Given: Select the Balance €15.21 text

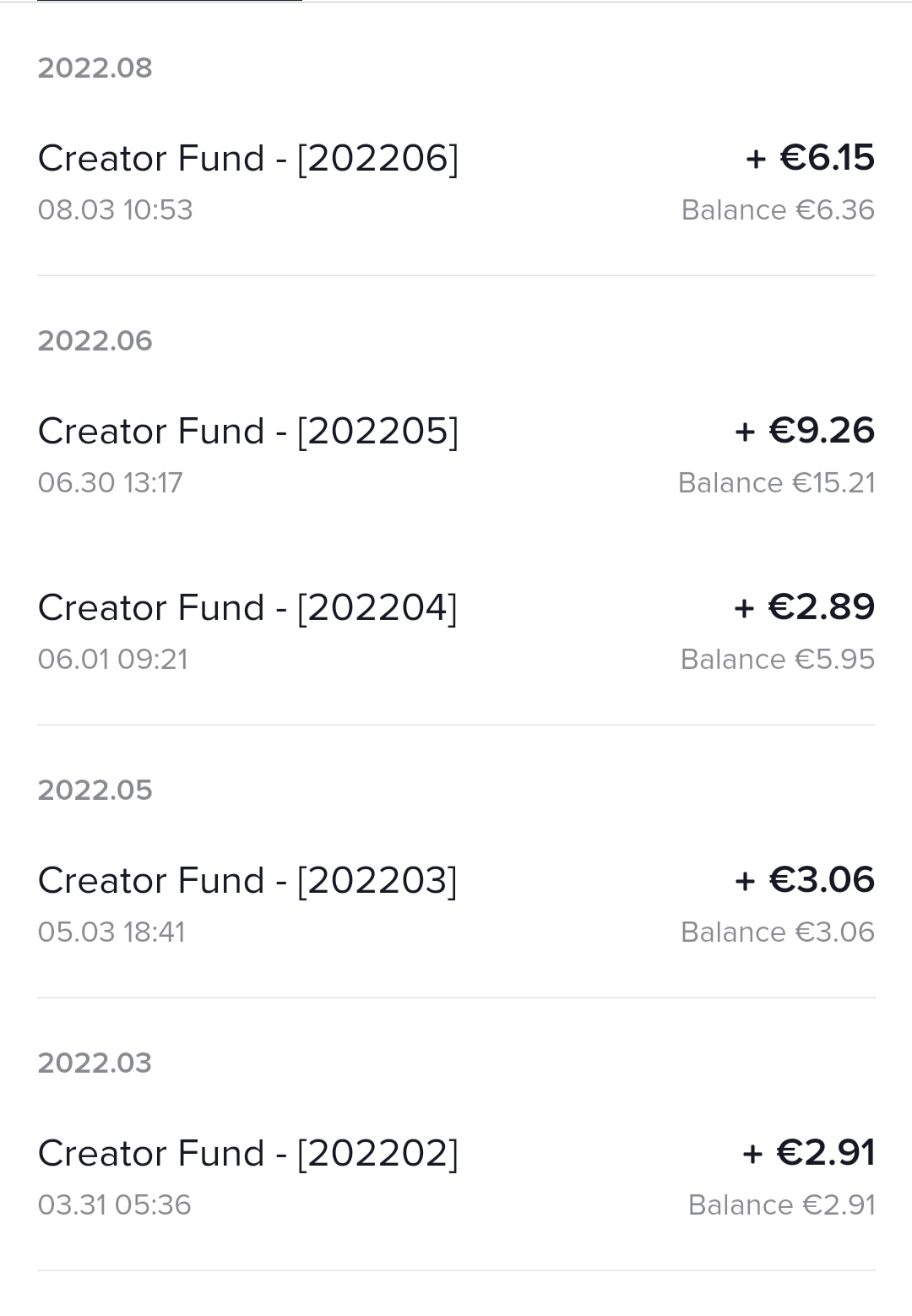Looking at the screenshot, I should coord(776,483).
